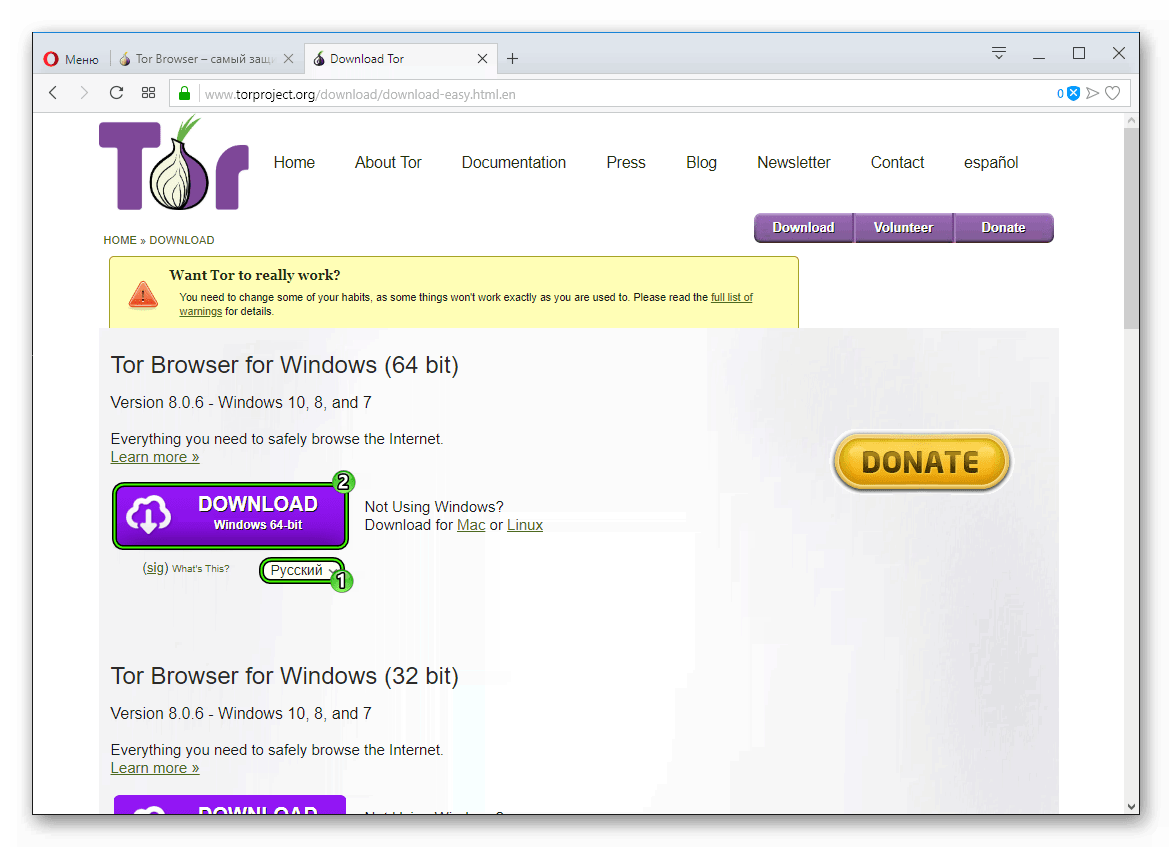Click the yellow DONATE button

(x=922, y=461)
